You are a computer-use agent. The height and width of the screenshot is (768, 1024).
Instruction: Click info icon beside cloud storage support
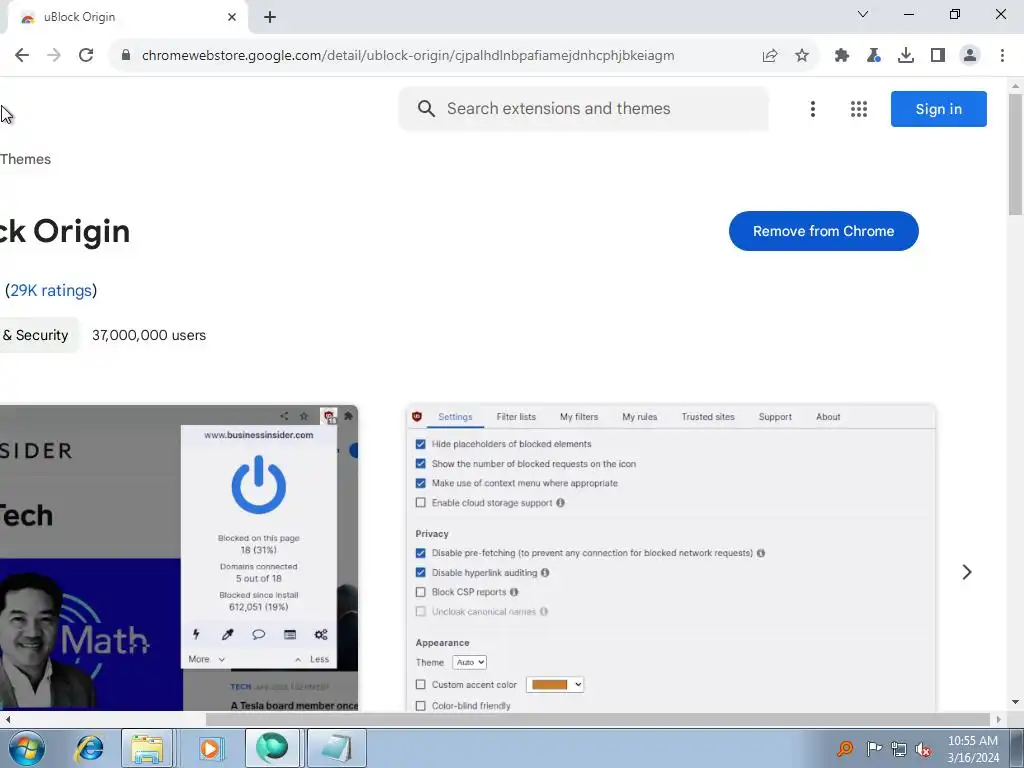tap(560, 503)
